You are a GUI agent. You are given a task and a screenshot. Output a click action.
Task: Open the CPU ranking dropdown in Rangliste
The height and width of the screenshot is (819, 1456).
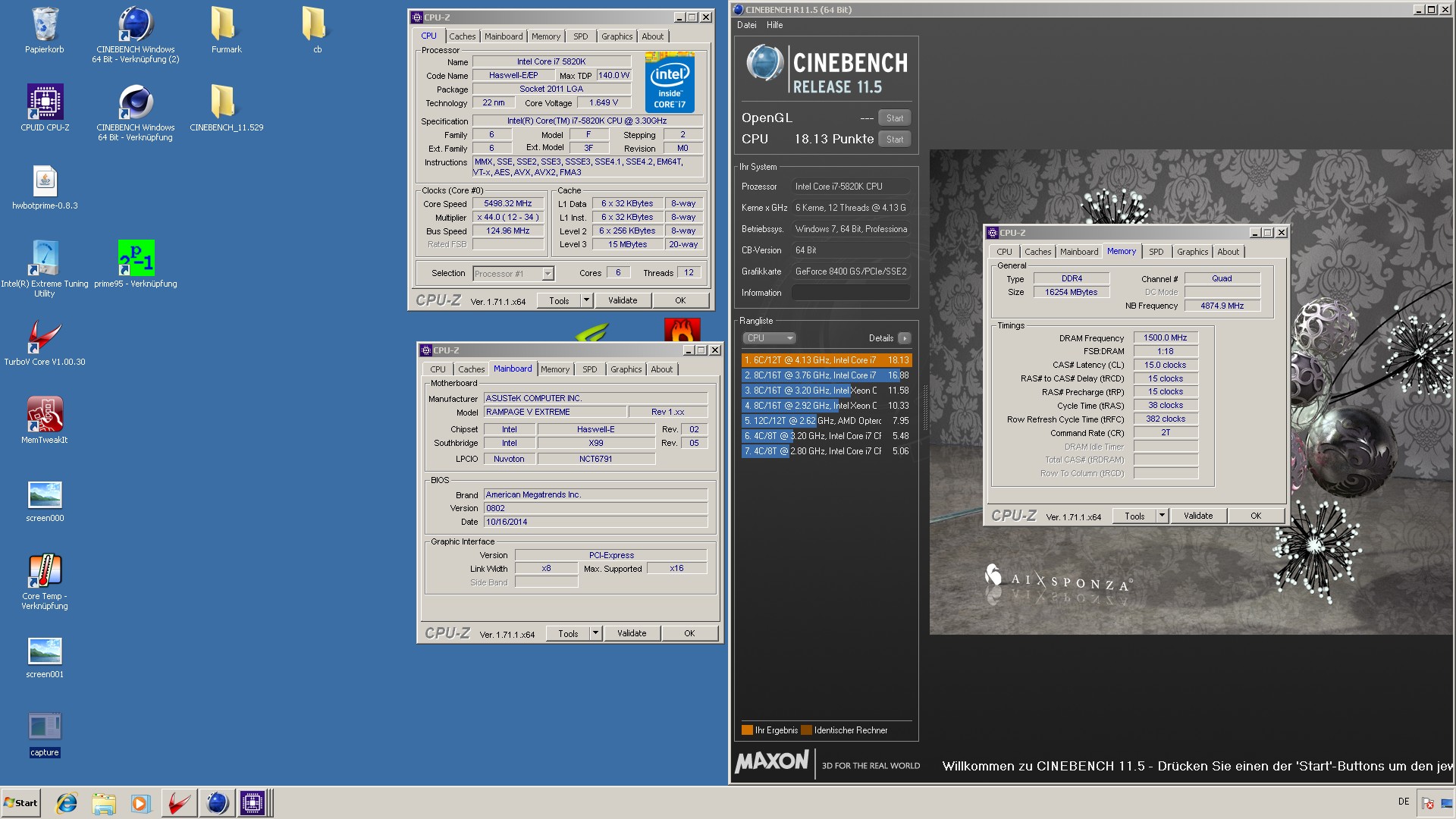(769, 338)
